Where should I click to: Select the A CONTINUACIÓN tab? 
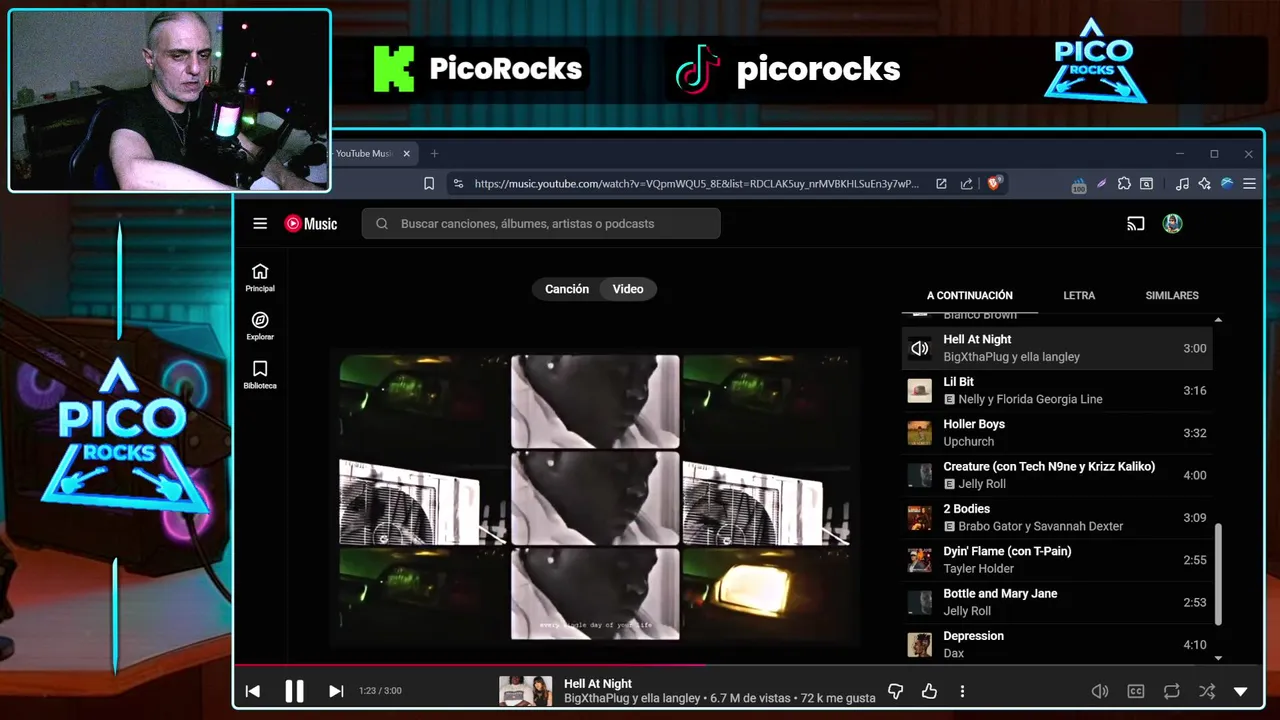coord(969,295)
